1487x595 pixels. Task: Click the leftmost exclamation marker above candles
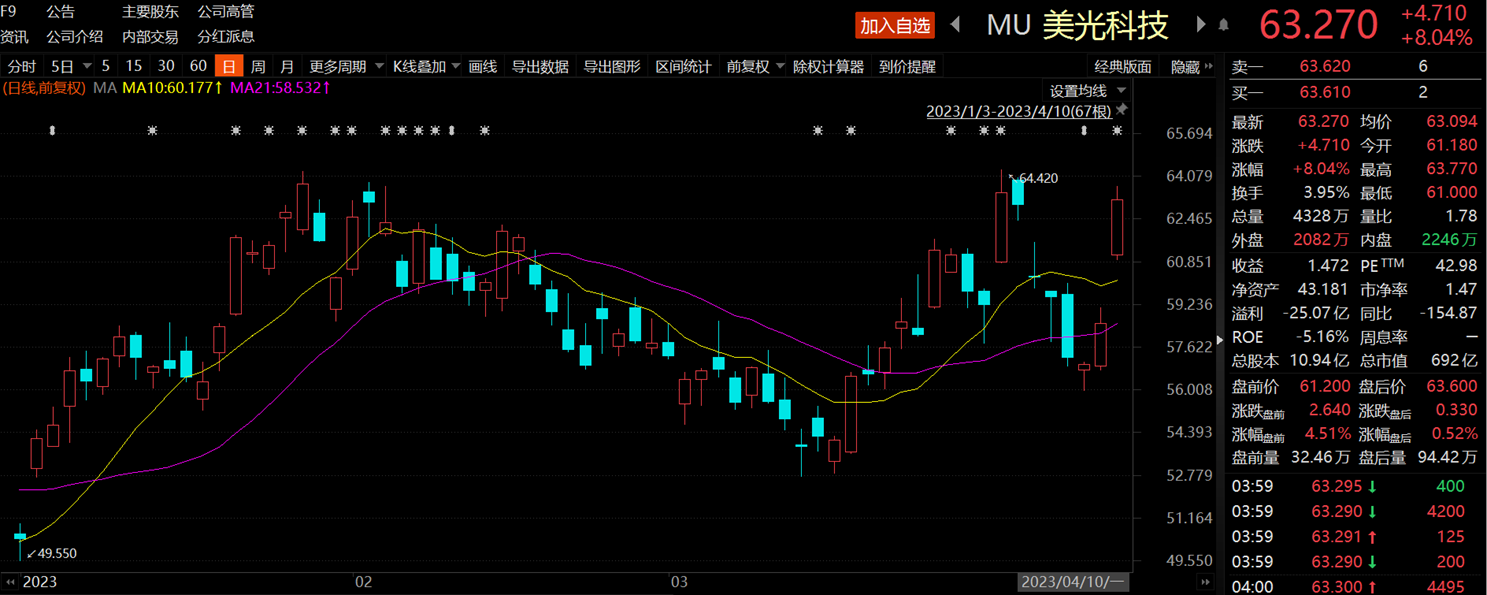[52, 131]
